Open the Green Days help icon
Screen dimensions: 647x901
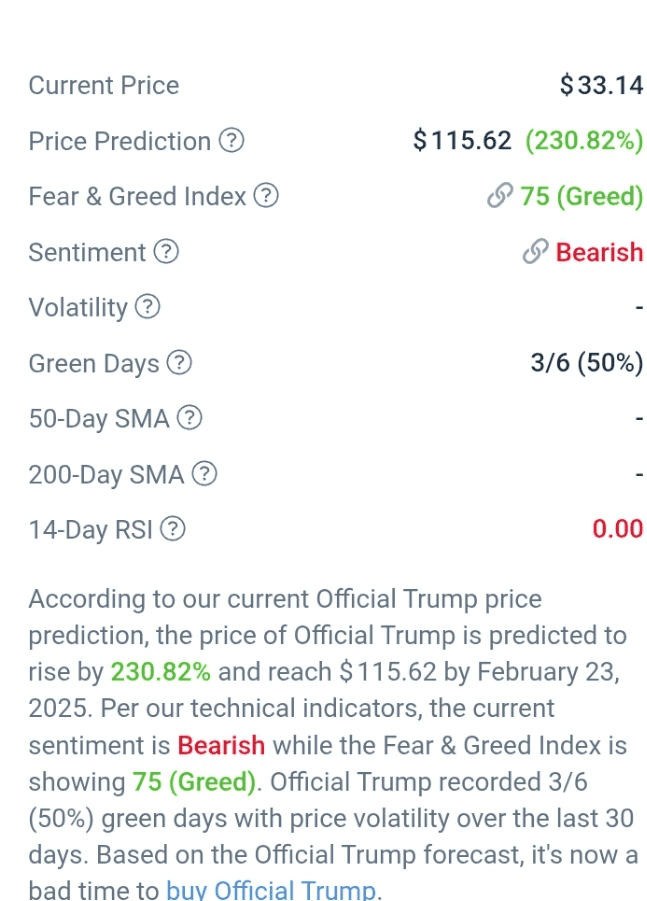(179, 363)
